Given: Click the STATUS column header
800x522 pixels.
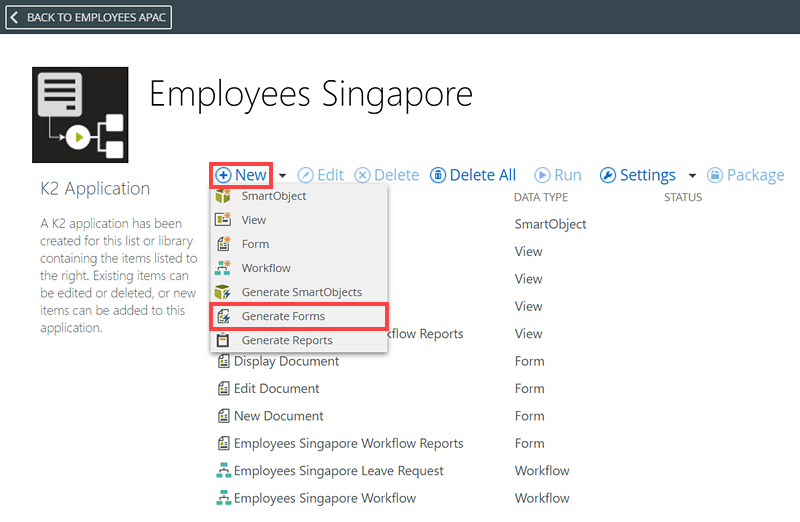Looking at the screenshot, I should point(683,197).
